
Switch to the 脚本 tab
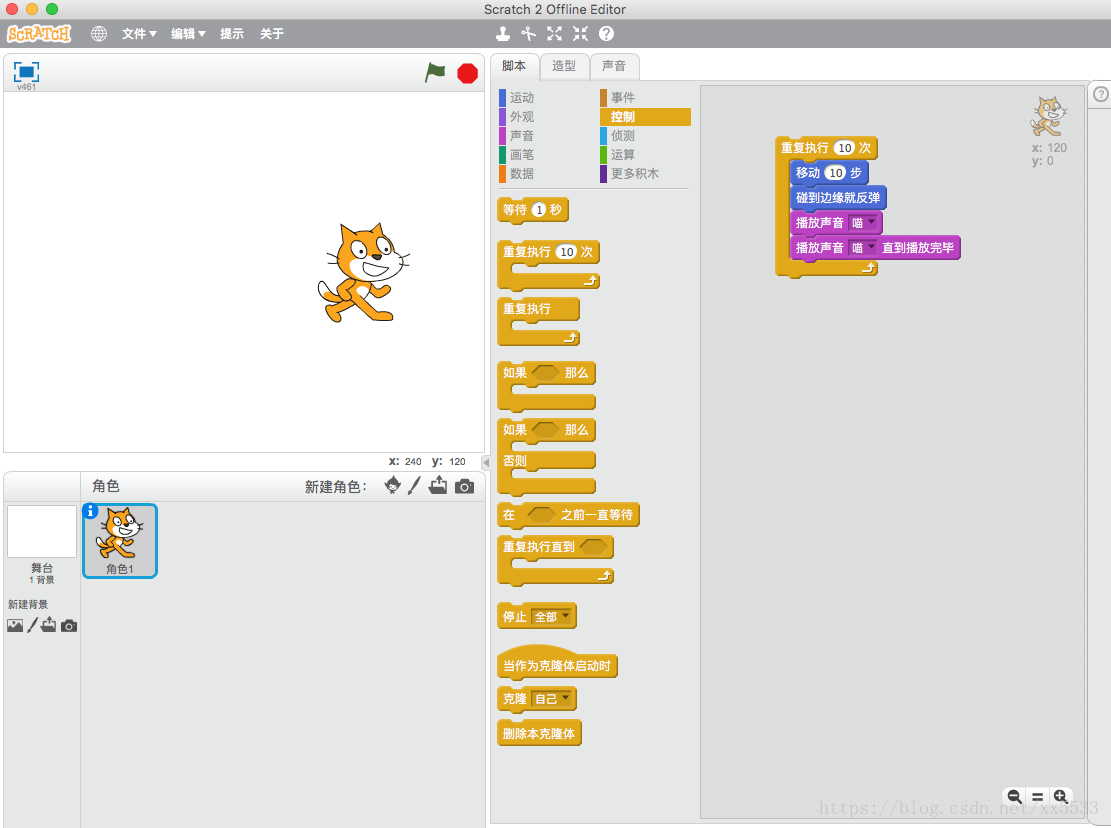coord(514,66)
